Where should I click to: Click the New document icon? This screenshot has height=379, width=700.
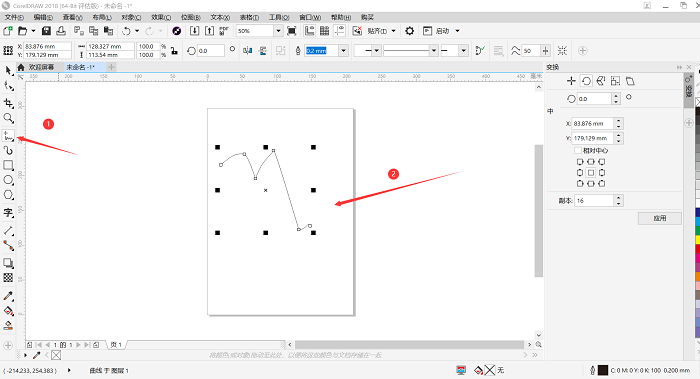tap(8, 31)
